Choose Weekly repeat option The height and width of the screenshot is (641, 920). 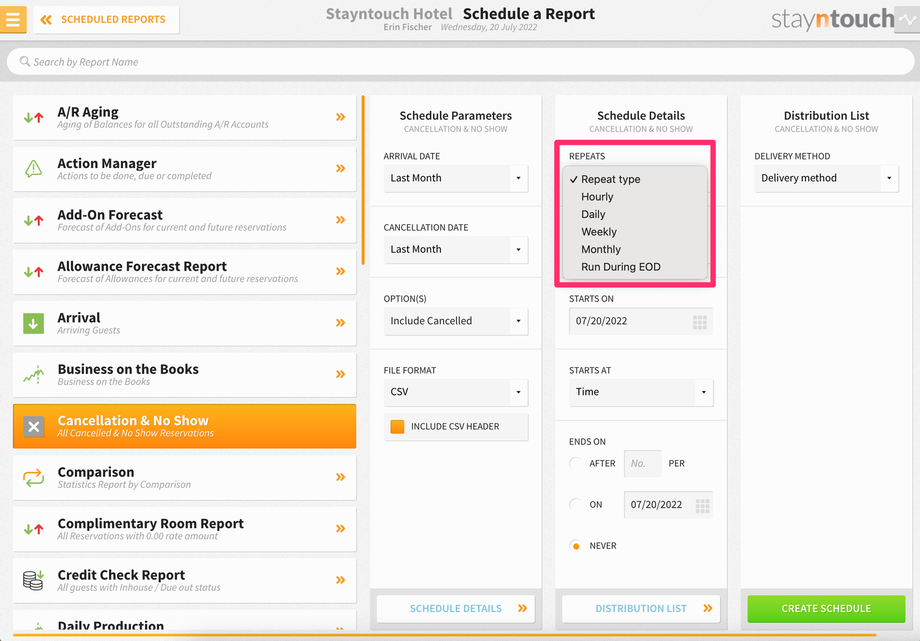point(635,232)
